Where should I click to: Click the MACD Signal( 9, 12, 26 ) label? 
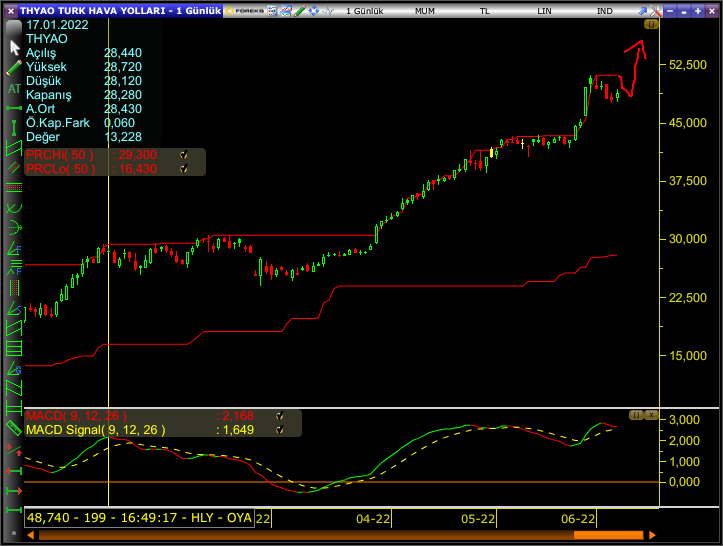(95, 430)
